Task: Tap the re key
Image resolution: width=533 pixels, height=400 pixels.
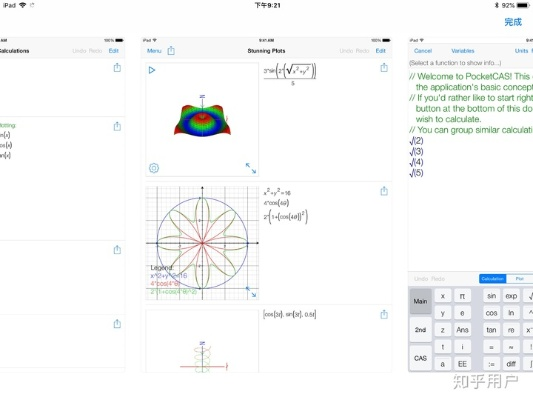Action: [511, 330]
